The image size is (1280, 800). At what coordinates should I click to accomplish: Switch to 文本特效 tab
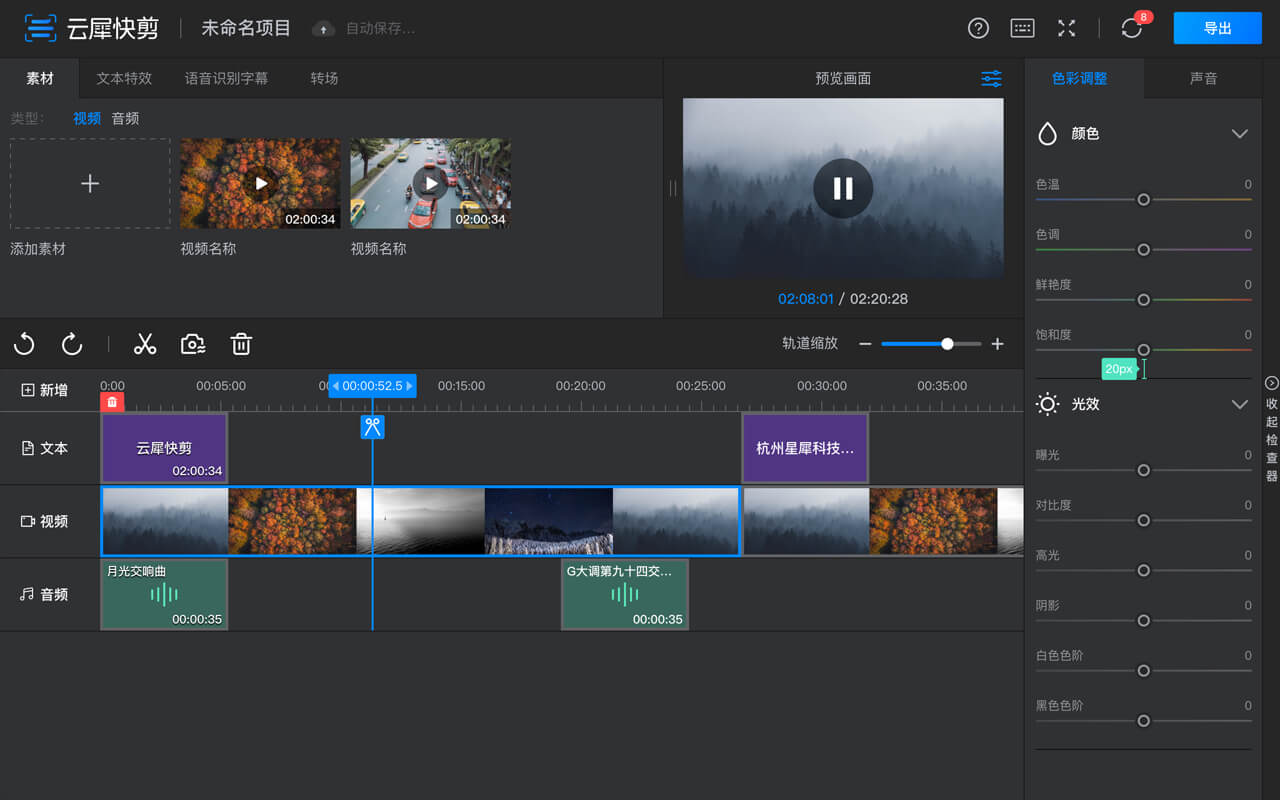[x=124, y=78]
